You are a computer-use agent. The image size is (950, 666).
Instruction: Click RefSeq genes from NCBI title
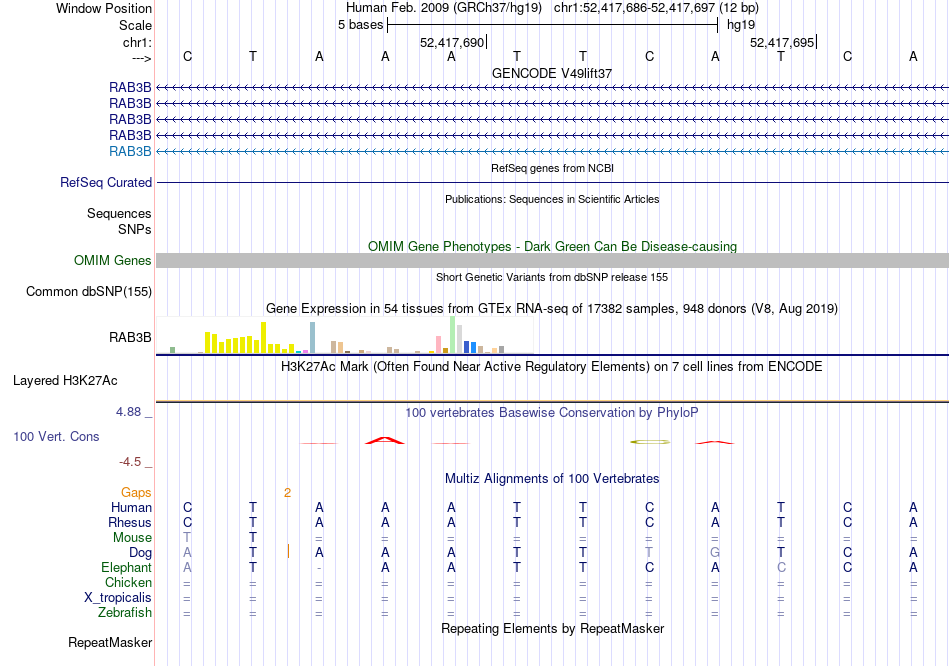[x=553, y=168]
